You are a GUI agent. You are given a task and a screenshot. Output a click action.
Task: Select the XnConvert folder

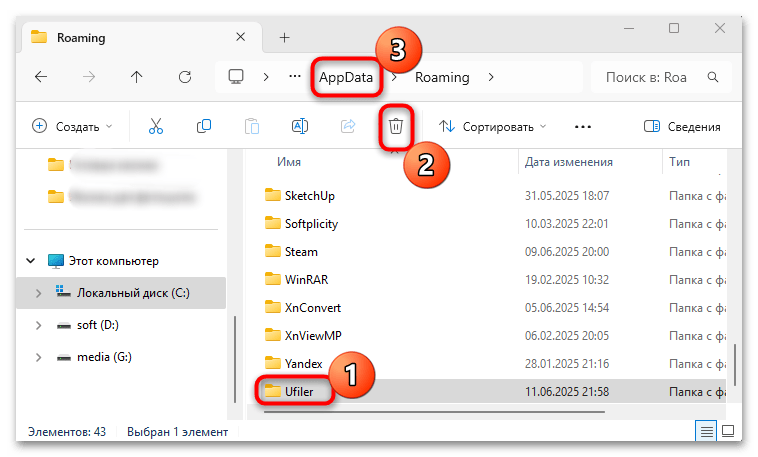click(312, 308)
